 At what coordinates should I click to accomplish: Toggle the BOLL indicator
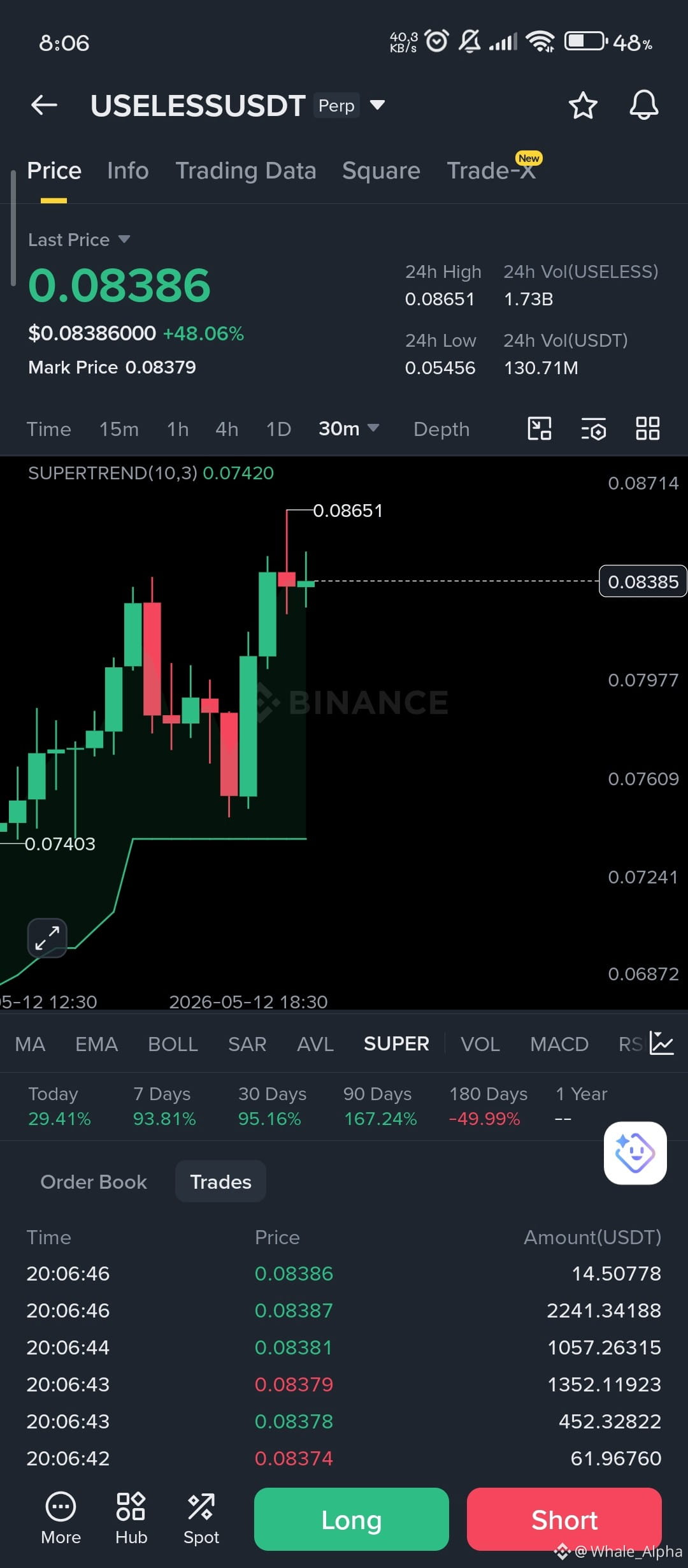[x=173, y=1044]
